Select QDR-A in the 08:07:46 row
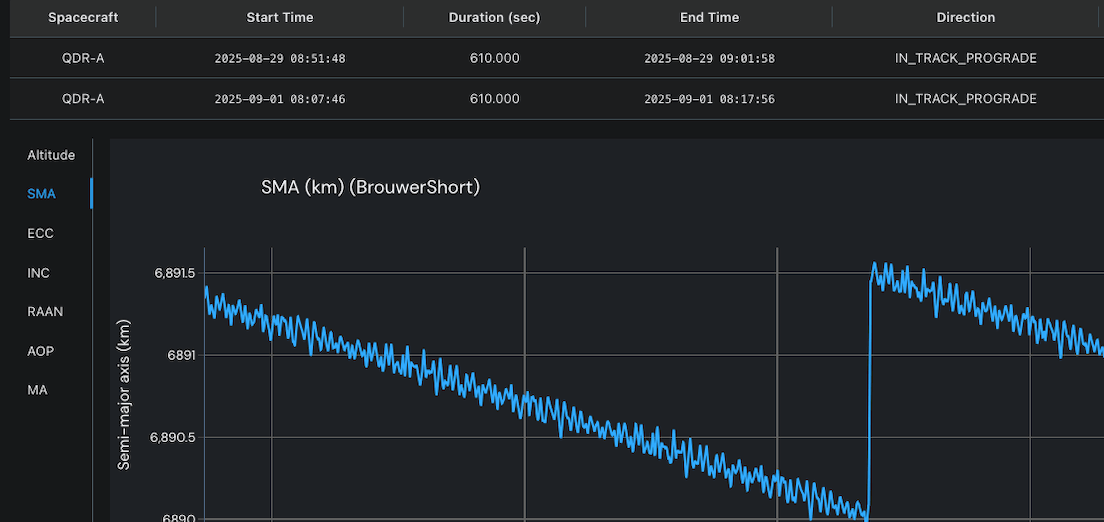 click(x=82, y=99)
